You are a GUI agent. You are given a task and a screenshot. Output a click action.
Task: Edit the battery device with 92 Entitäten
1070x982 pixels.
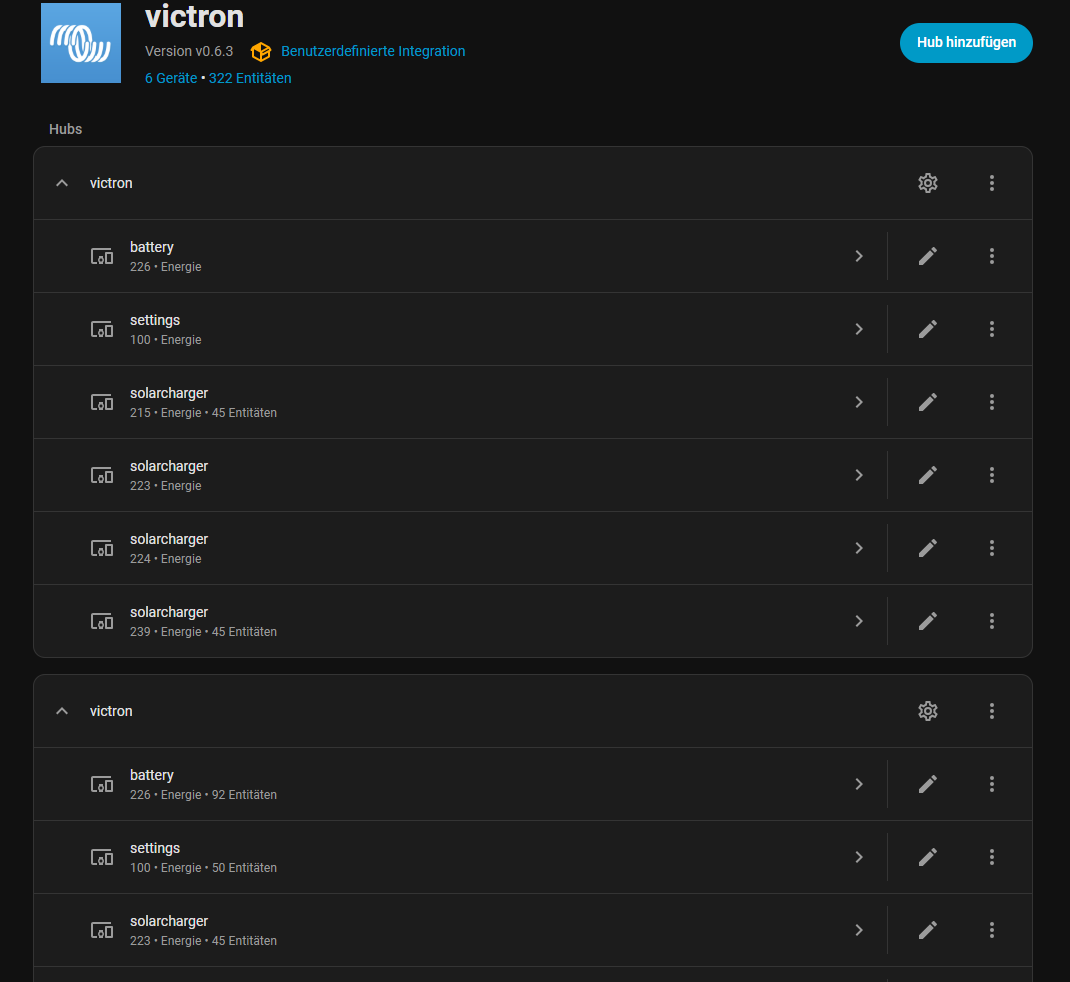click(927, 784)
